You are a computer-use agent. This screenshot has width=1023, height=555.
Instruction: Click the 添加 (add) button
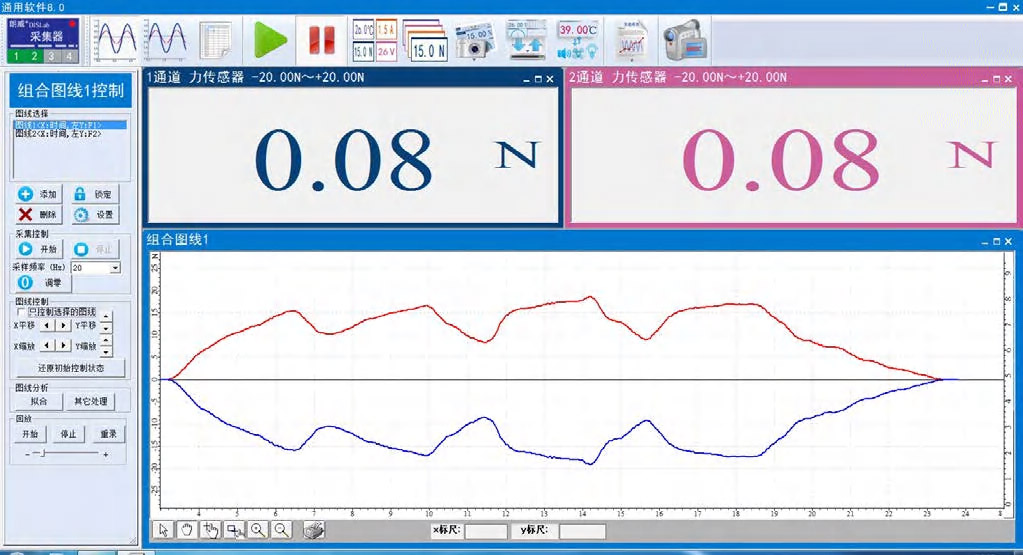[38, 194]
